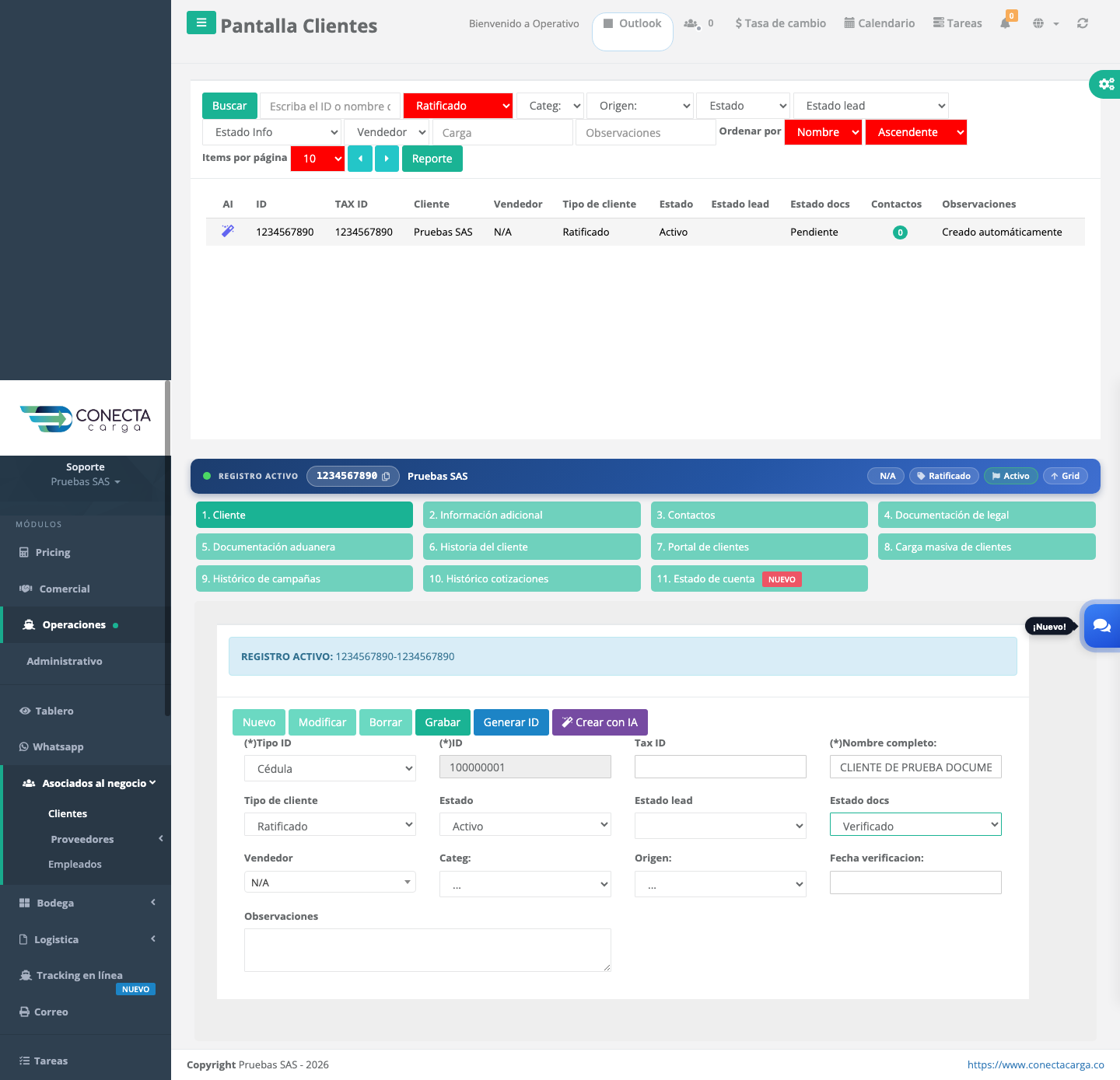Screen dimensions: 1120x1080
Task: Click the Reporte button
Action: click(432, 159)
